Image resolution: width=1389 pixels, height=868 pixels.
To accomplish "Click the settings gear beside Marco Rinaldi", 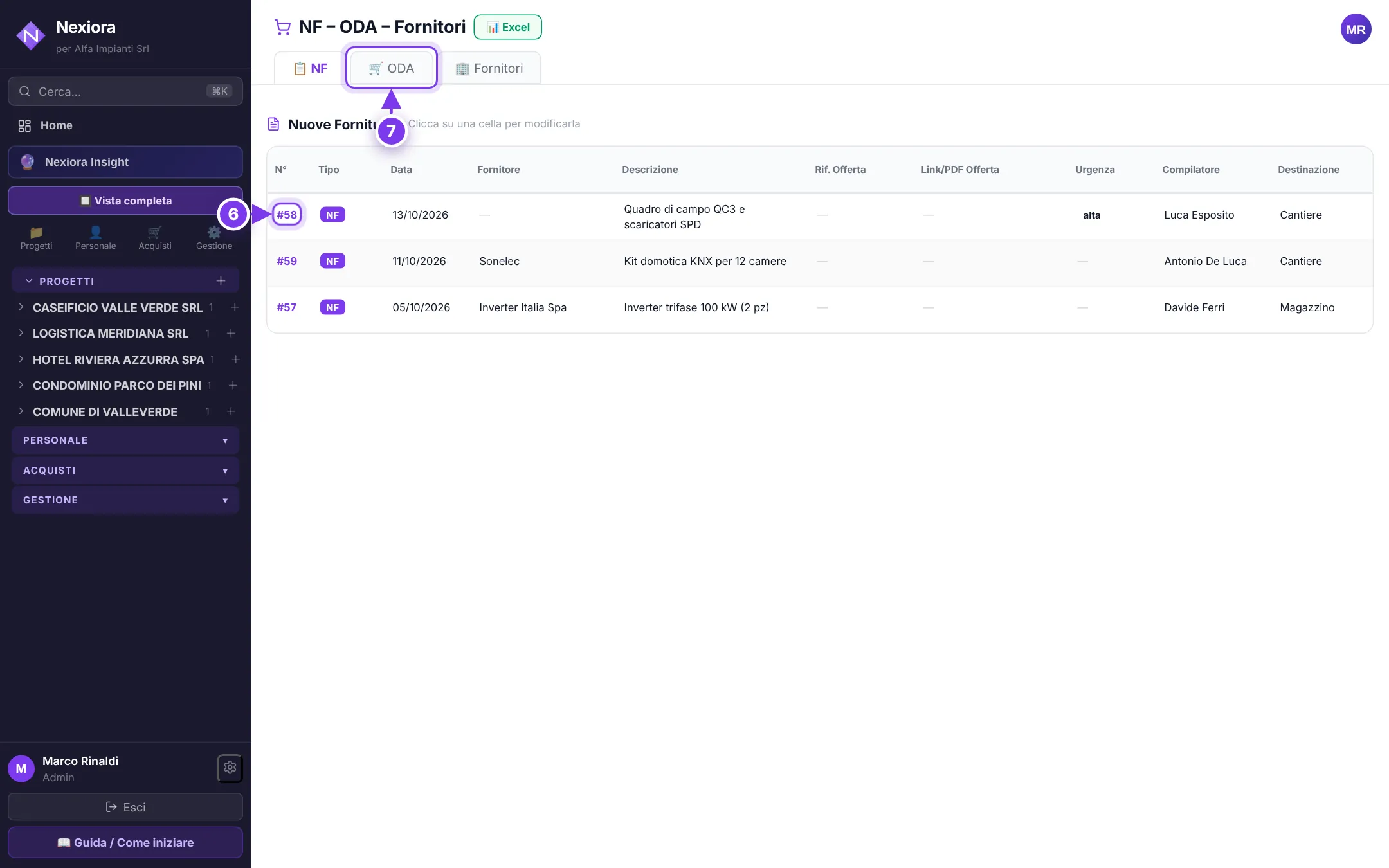I will click(230, 768).
